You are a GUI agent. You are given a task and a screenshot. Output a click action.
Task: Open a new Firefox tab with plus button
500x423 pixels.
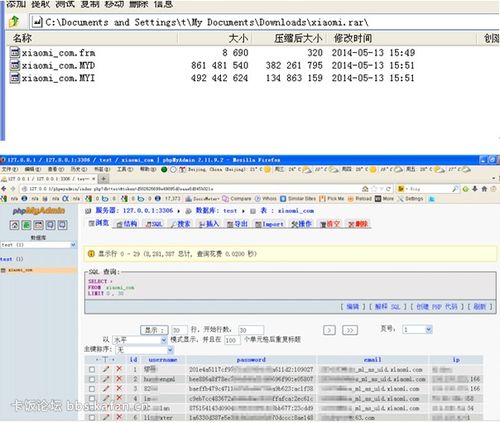(x=104, y=179)
